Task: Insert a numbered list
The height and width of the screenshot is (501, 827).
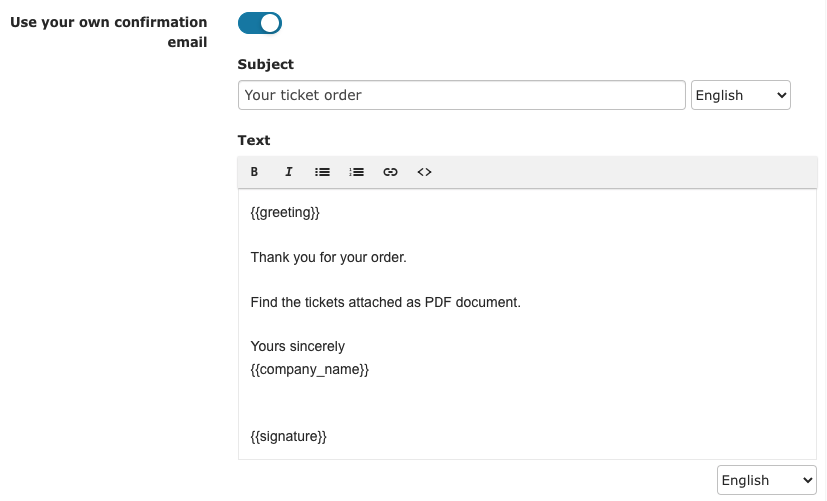Action: click(357, 172)
